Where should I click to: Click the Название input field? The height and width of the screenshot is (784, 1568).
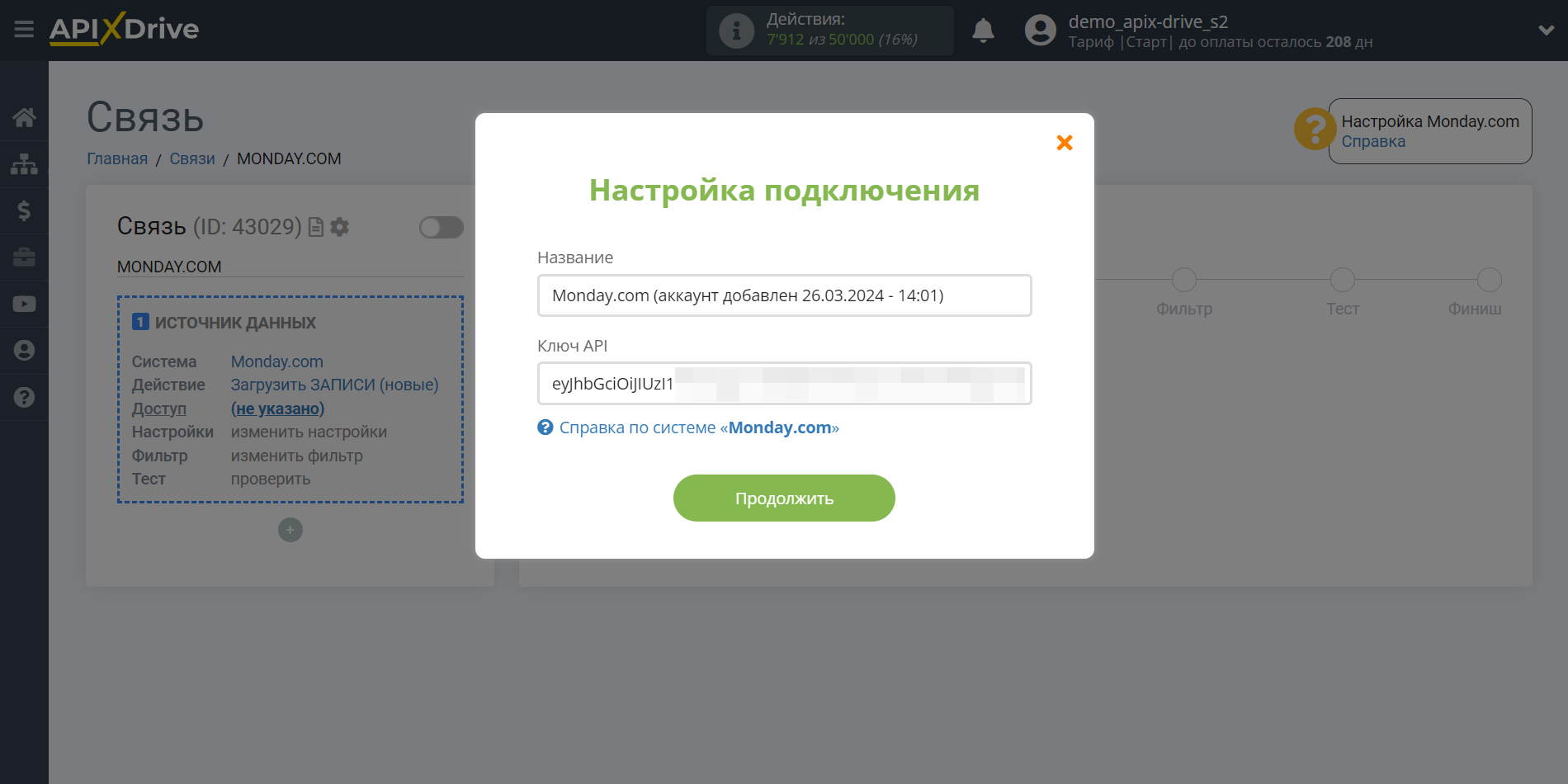pos(784,295)
